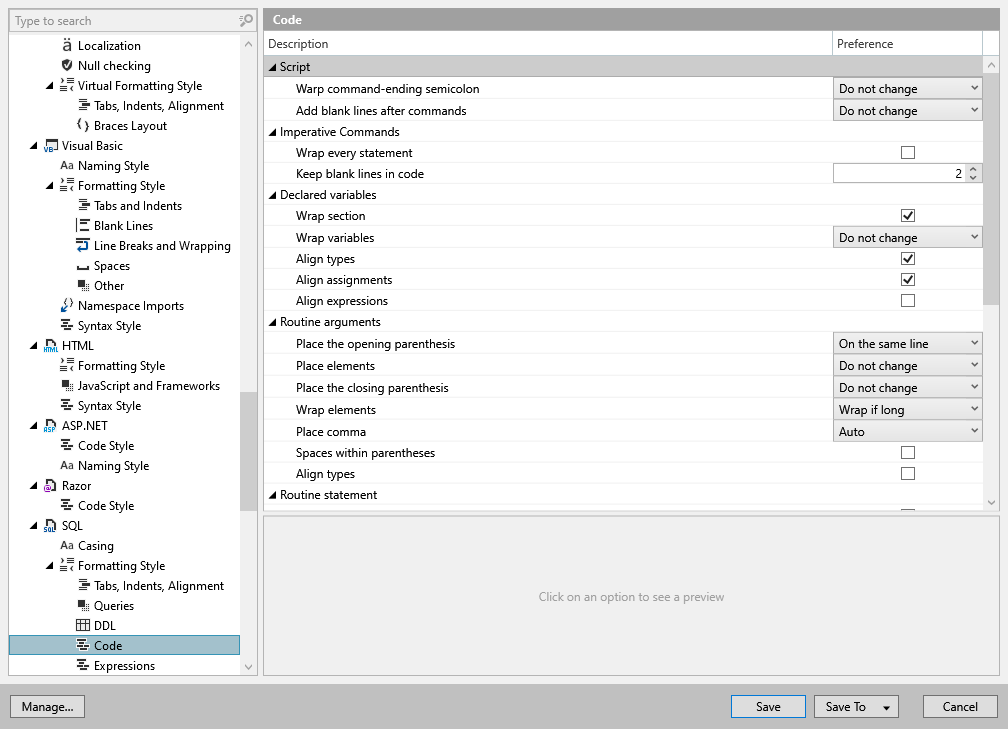Collapse the HTML tree node

[x=33, y=346]
